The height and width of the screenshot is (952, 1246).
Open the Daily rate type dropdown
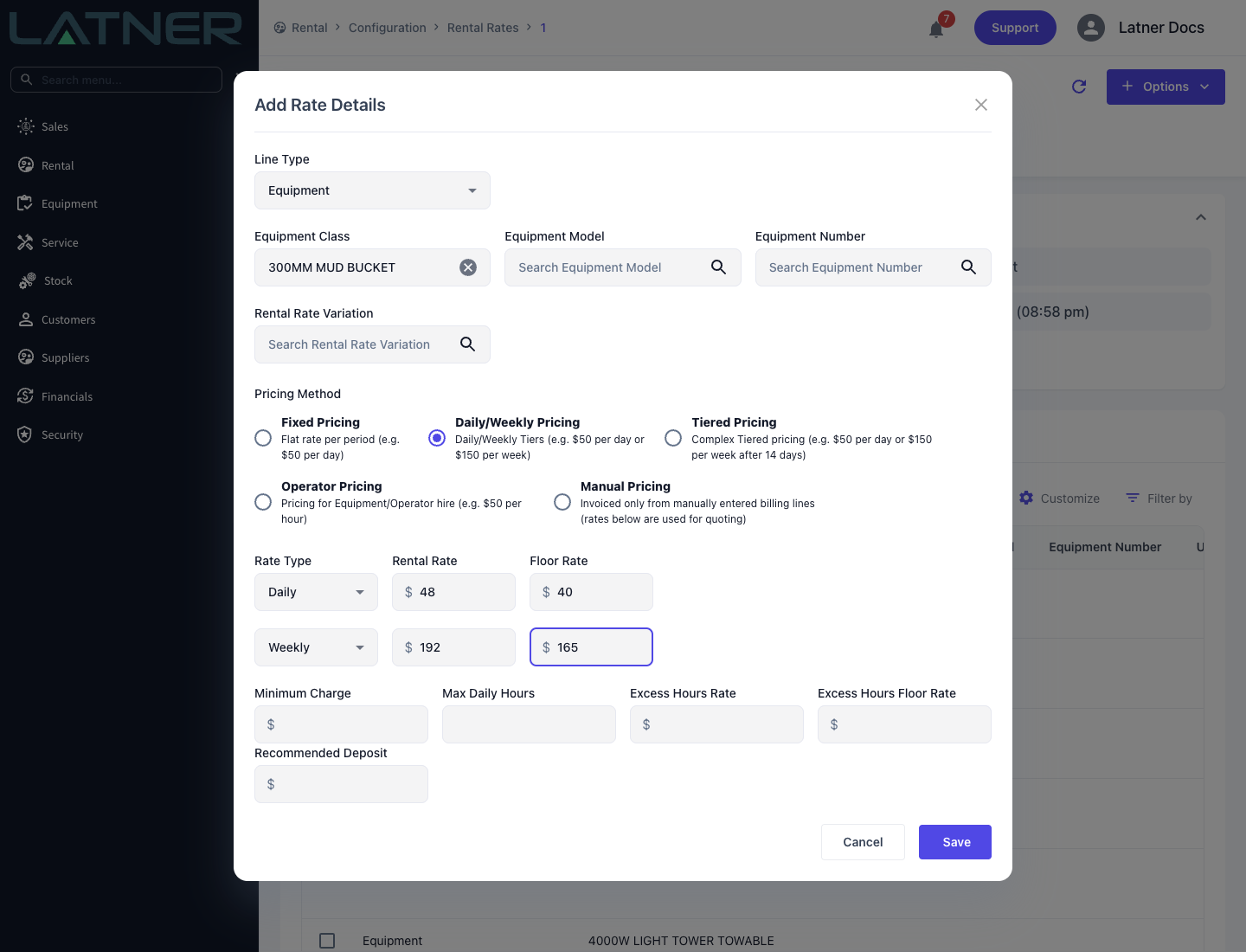pyautogui.click(x=316, y=592)
